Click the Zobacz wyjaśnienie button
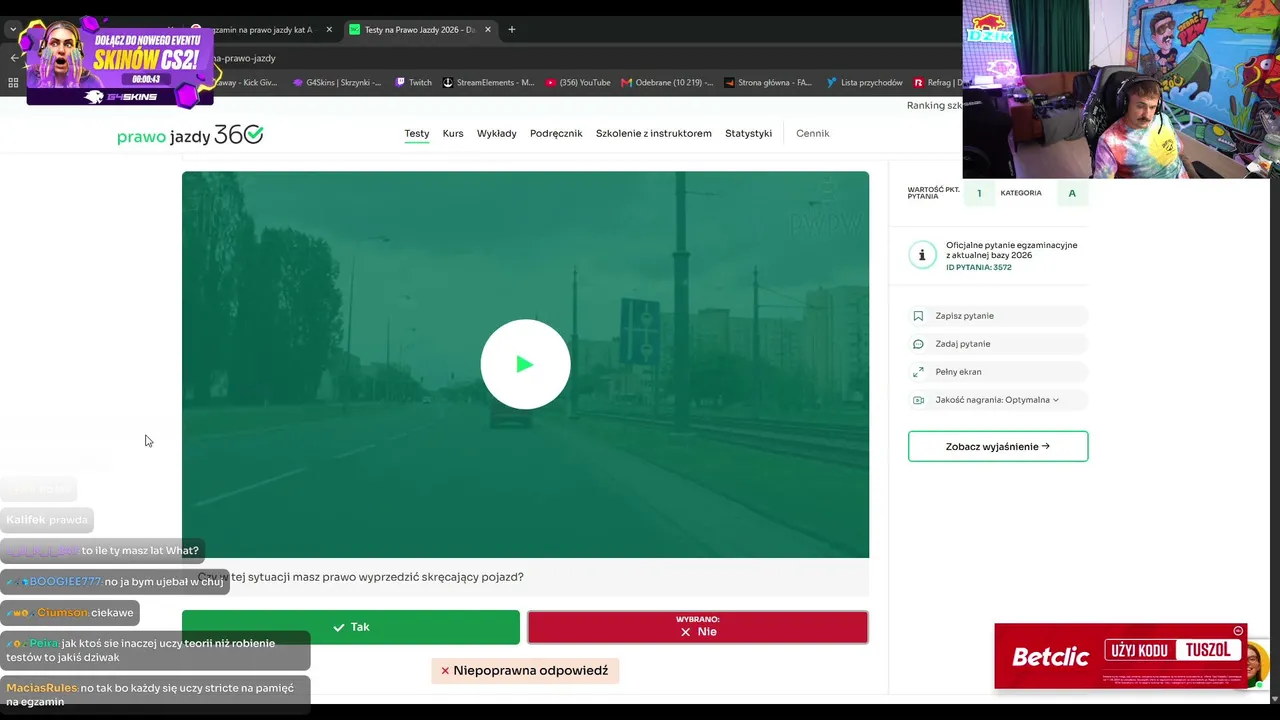Image resolution: width=1280 pixels, height=720 pixels. pyautogui.click(x=998, y=446)
